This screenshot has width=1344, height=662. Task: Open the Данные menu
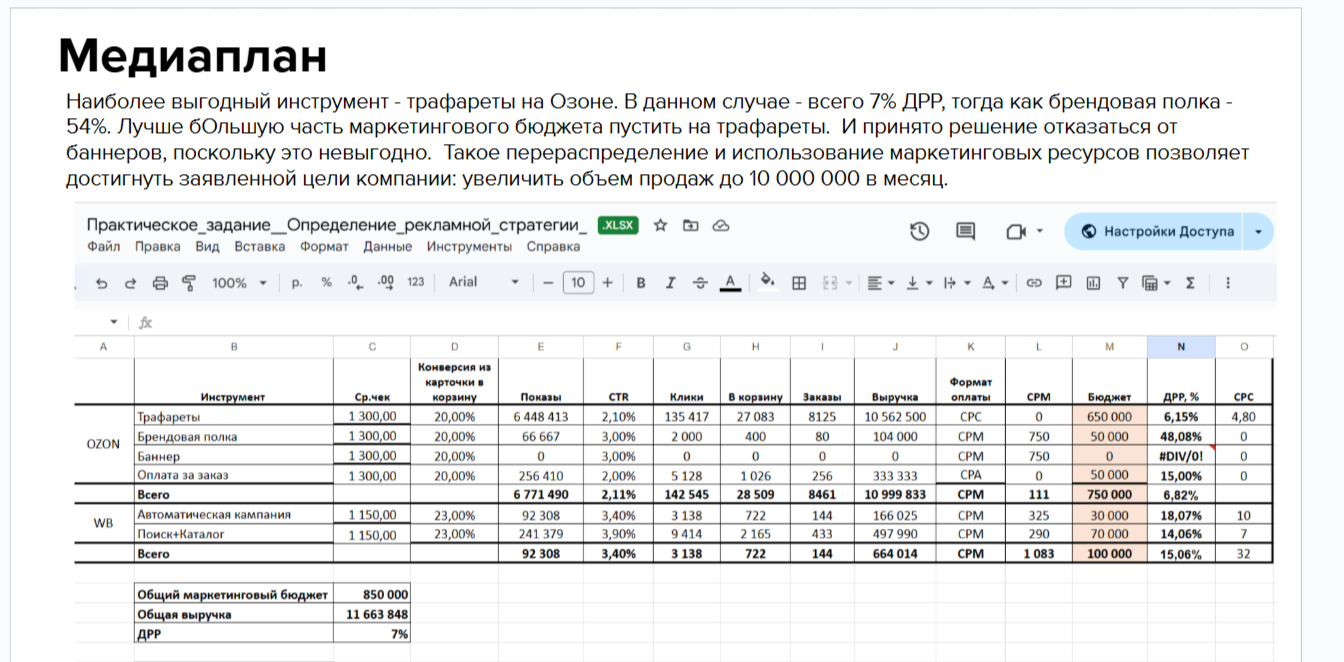pyautogui.click(x=388, y=246)
